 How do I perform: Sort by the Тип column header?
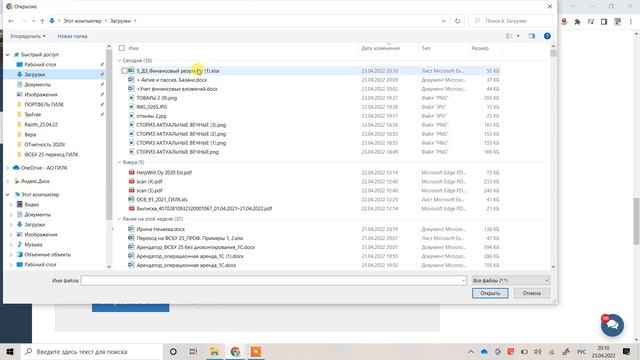426,48
